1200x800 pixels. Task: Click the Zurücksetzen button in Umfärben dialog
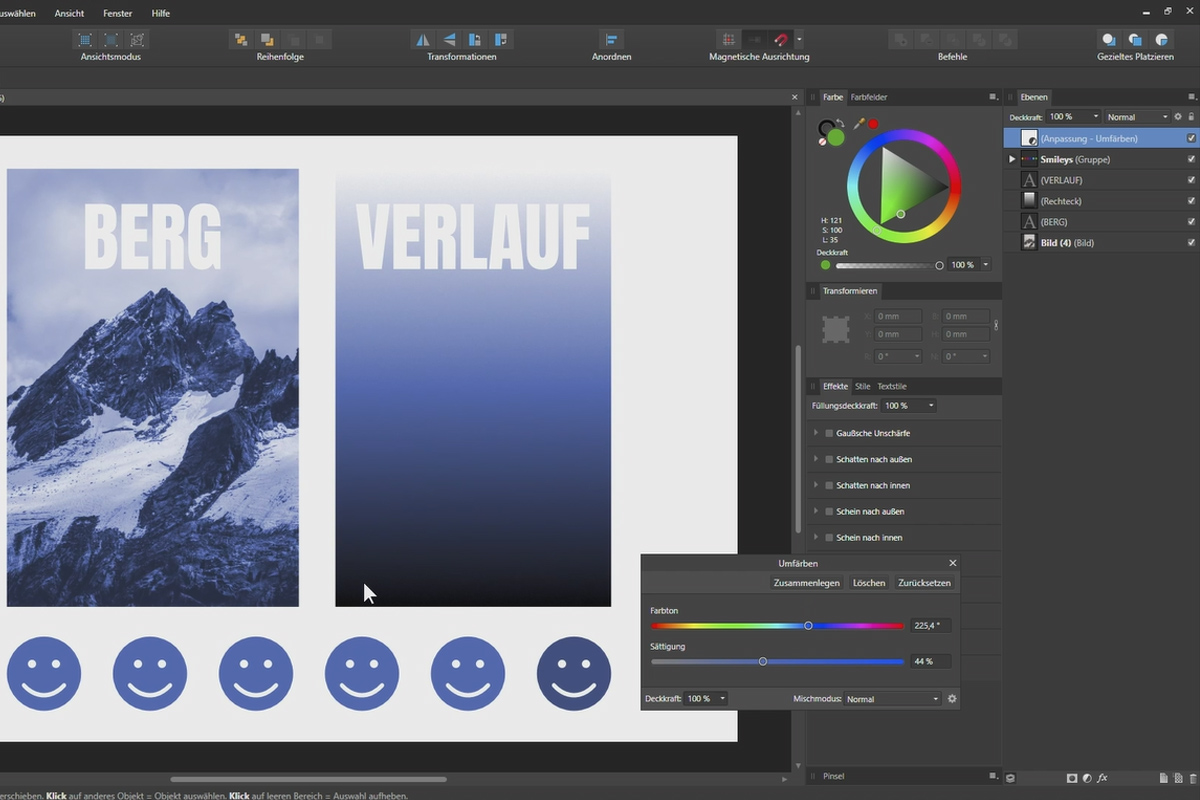(924, 582)
